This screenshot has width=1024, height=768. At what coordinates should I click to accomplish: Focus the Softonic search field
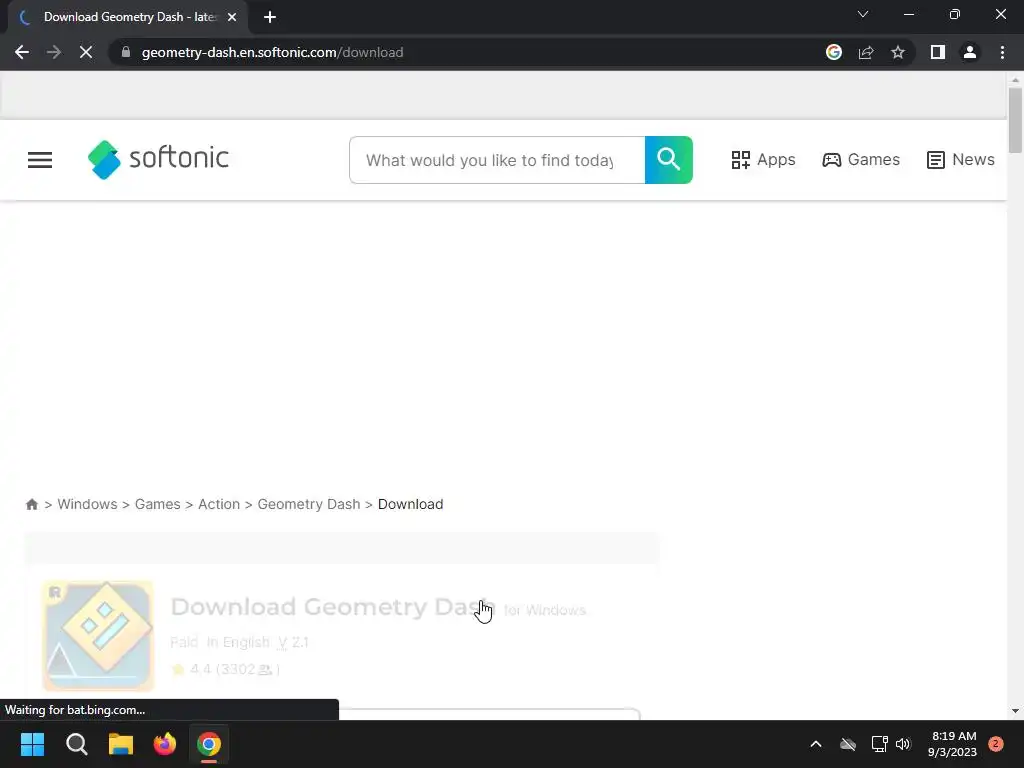point(497,160)
